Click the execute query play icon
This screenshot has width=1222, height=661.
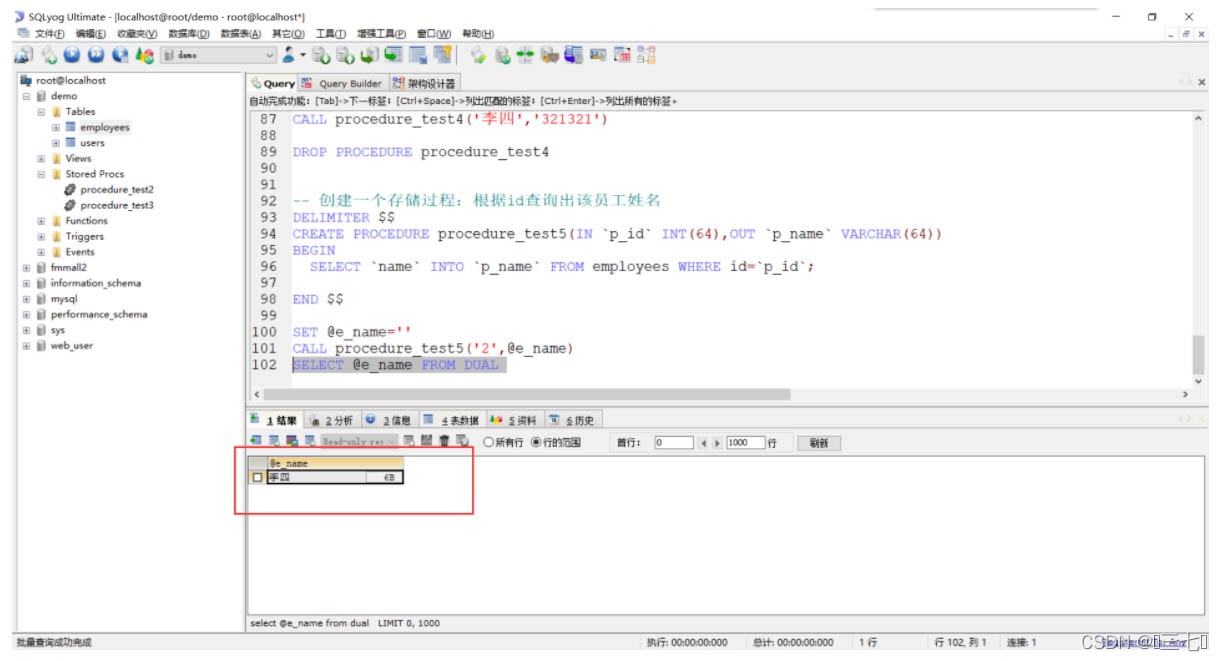(72, 56)
